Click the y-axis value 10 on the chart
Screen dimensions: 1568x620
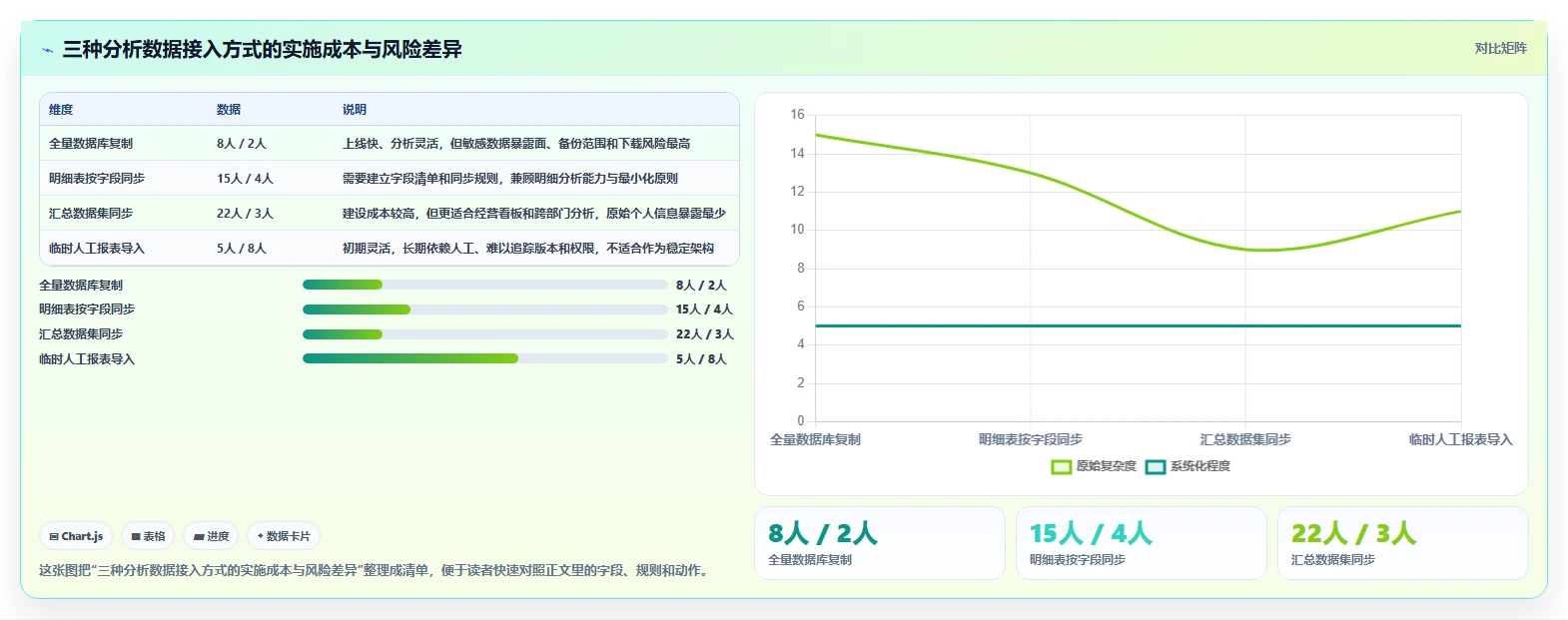(797, 230)
